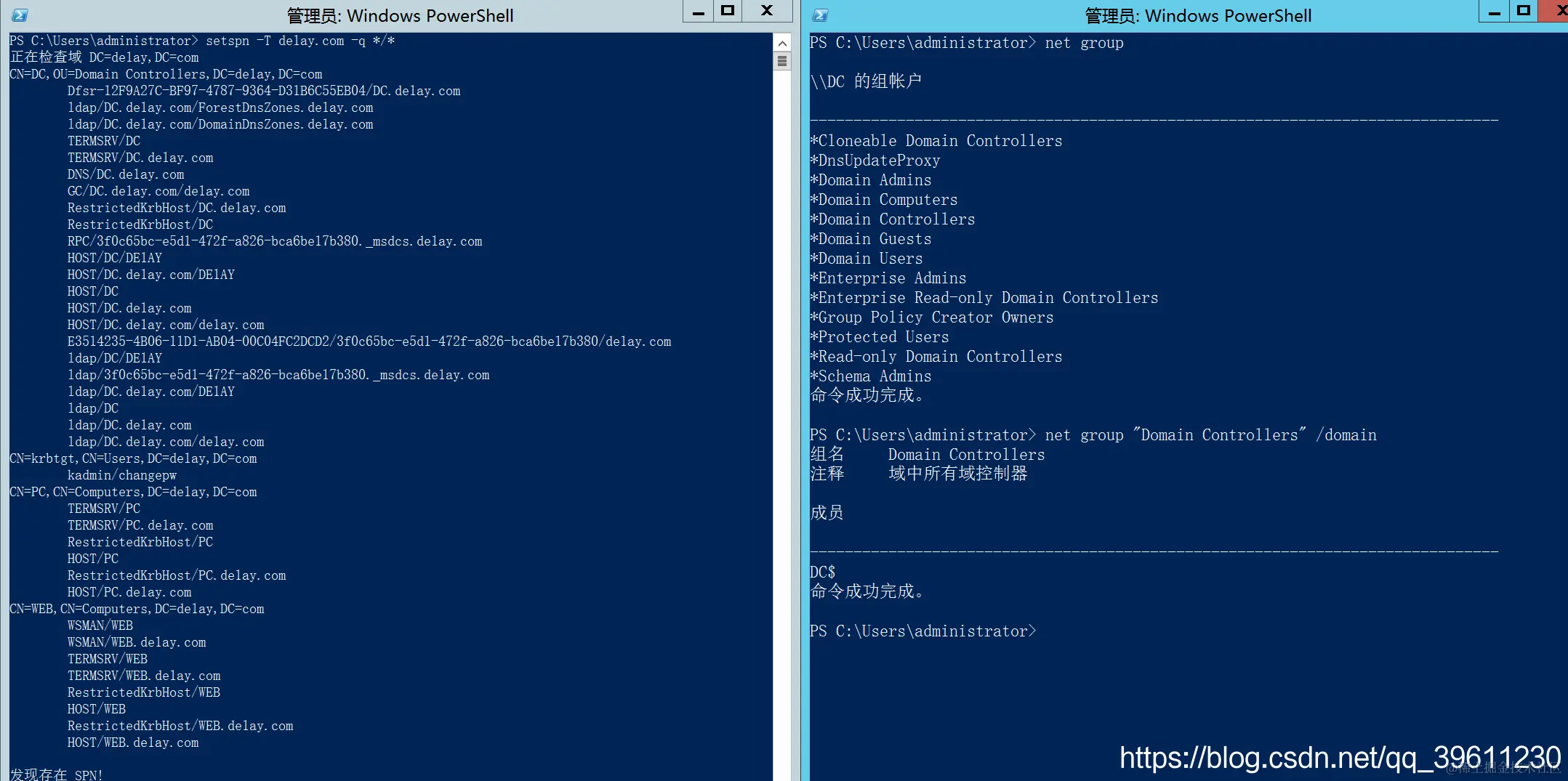Minimize the left PowerShell window
This screenshot has height=781, width=1568.
point(698,12)
